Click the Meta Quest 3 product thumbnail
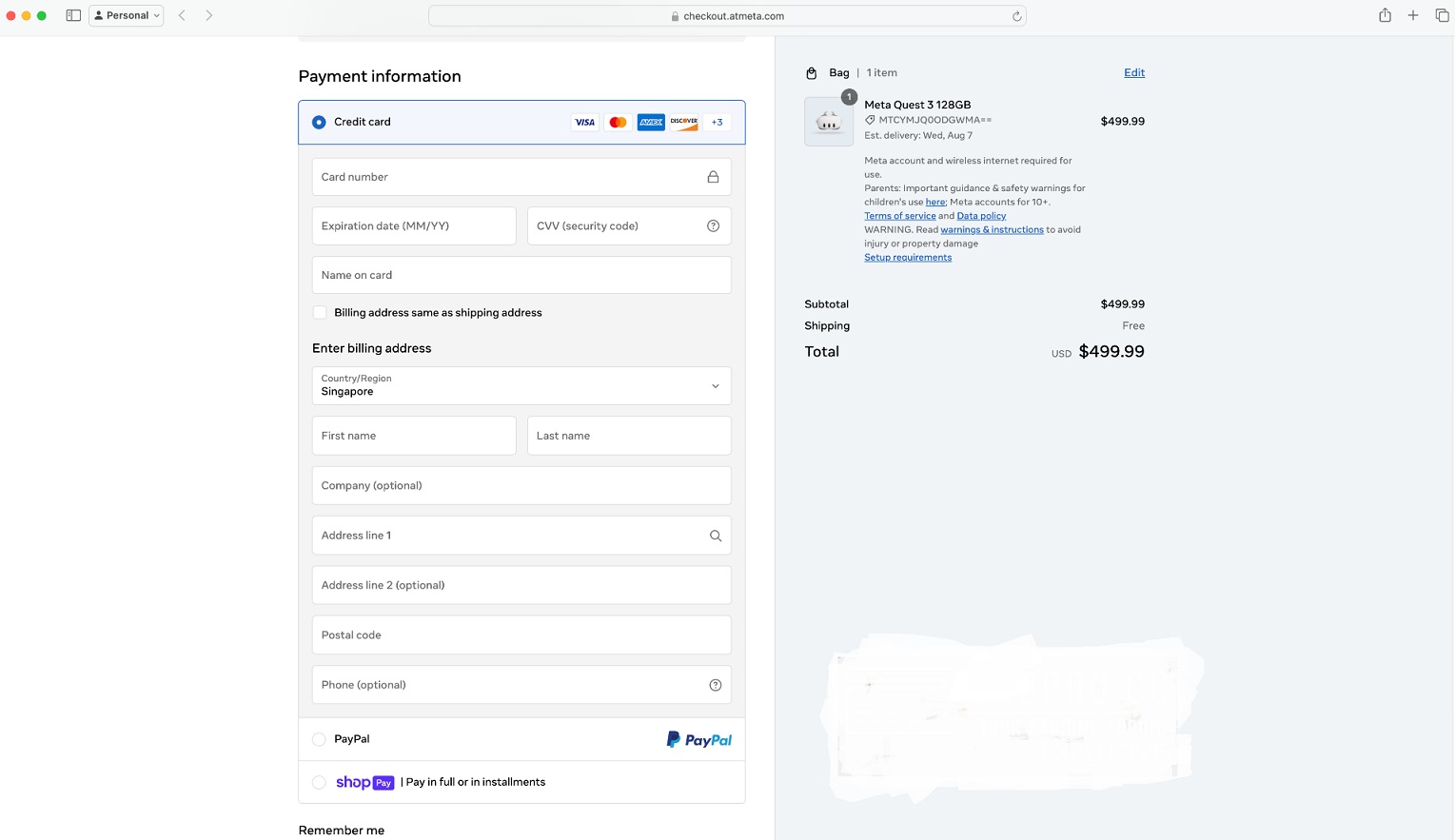 pyautogui.click(x=829, y=122)
